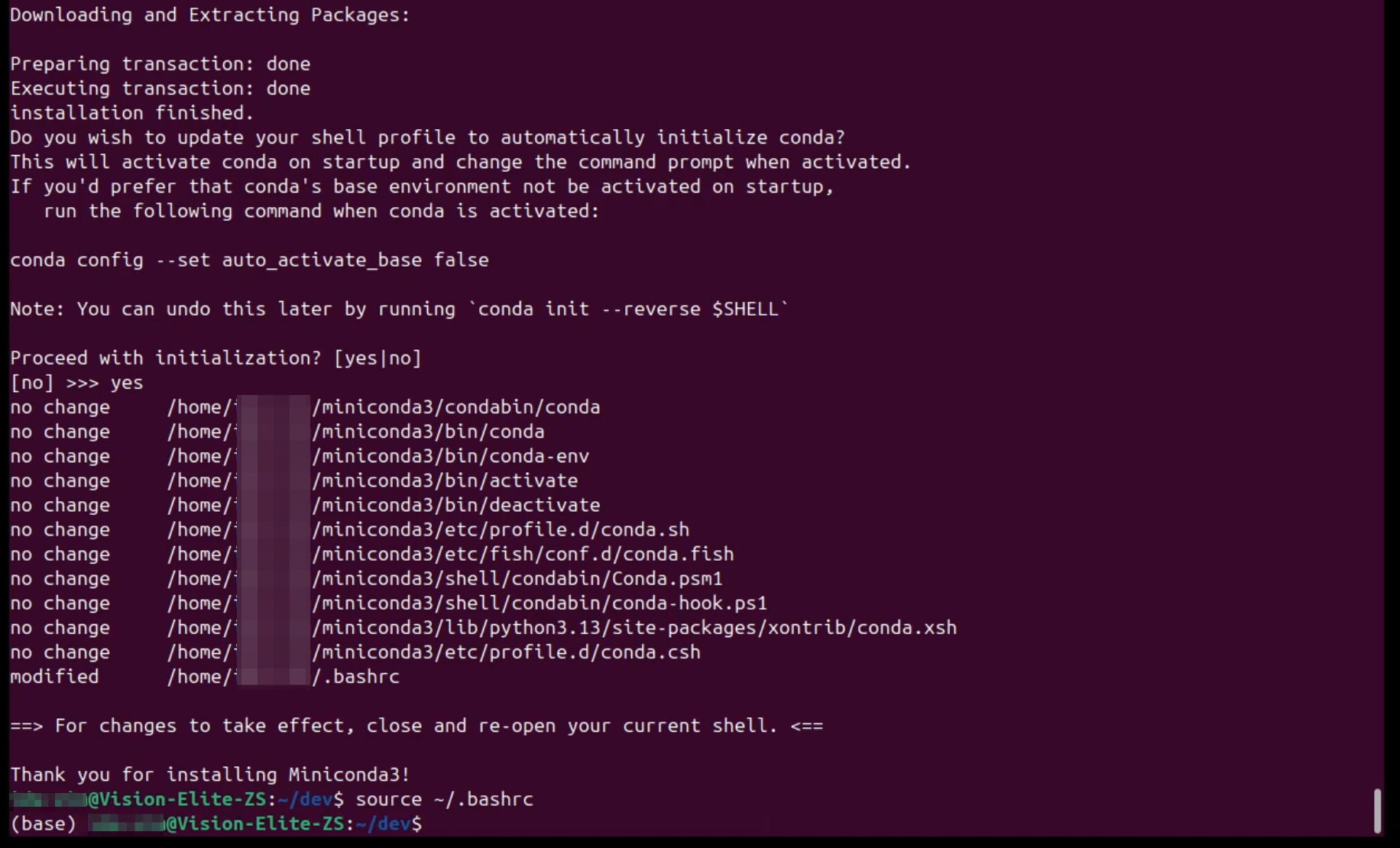Click the 'conda-hook.ps1' file path line

(539, 603)
